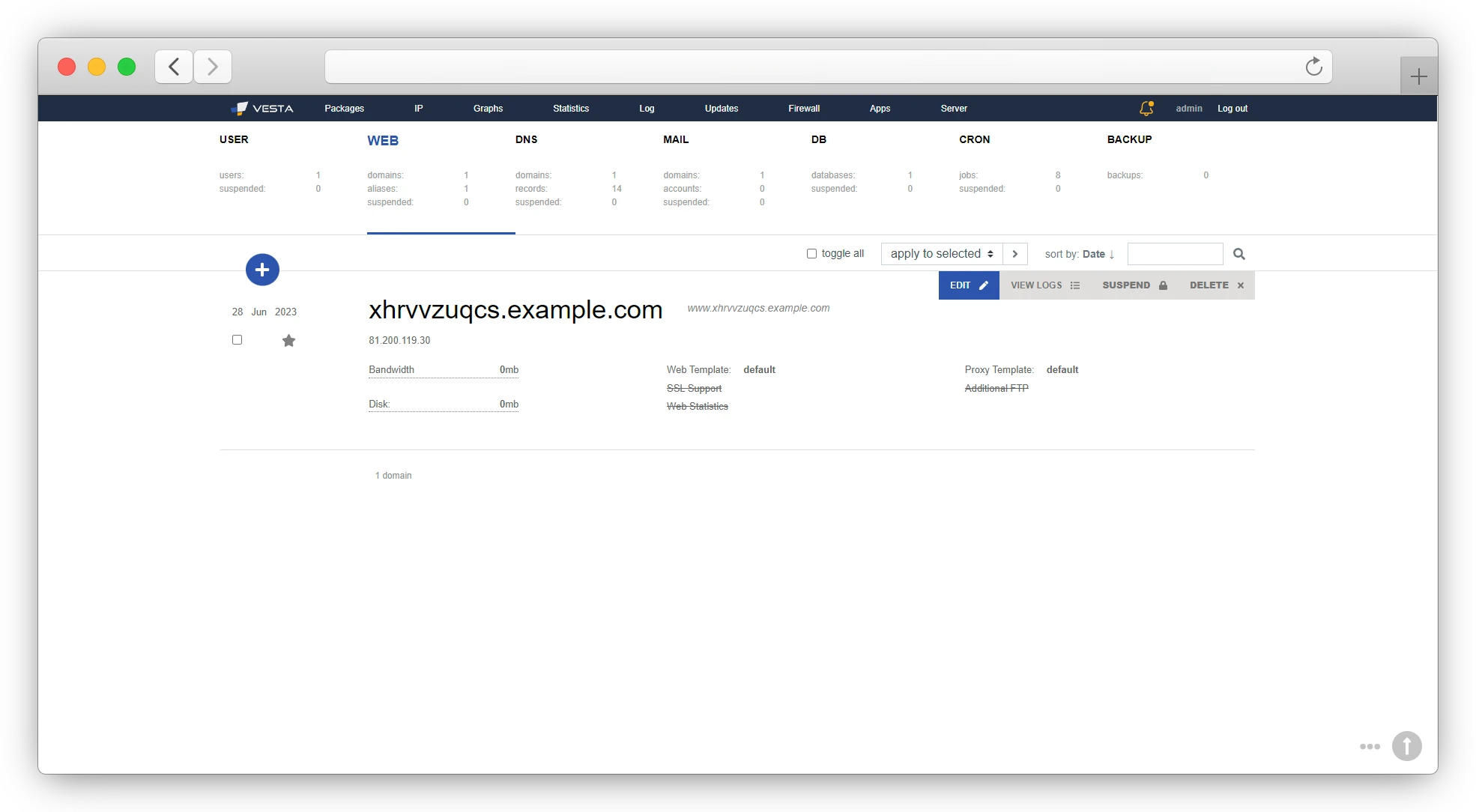Screen dimensions: 1476x812
Task: Click the Log out link
Action: point(1232,109)
